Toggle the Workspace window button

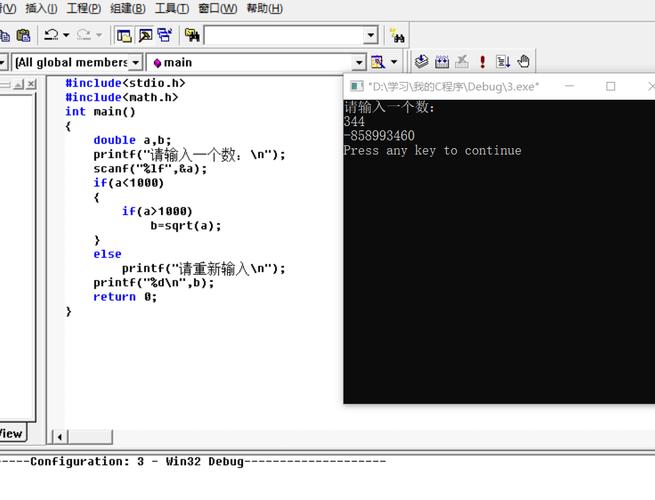(124, 35)
